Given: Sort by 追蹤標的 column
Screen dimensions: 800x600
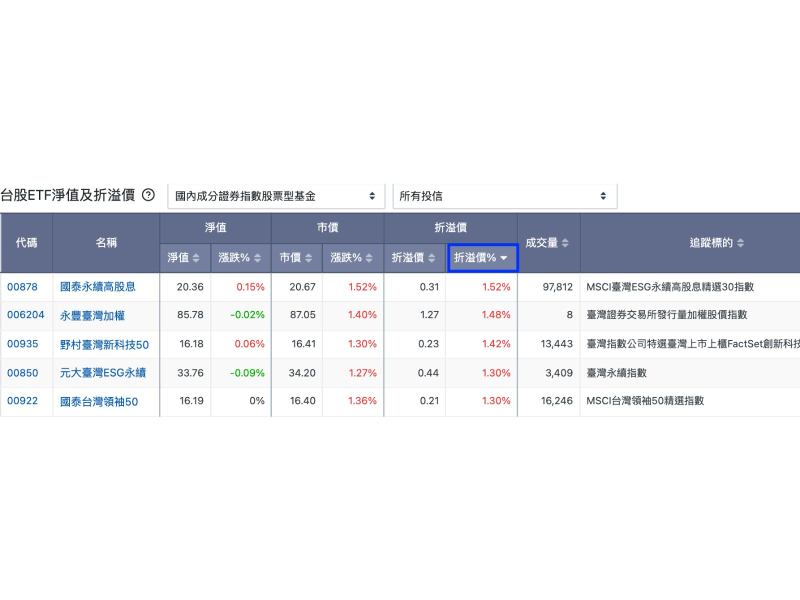Looking at the screenshot, I should [x=741, y=243].
